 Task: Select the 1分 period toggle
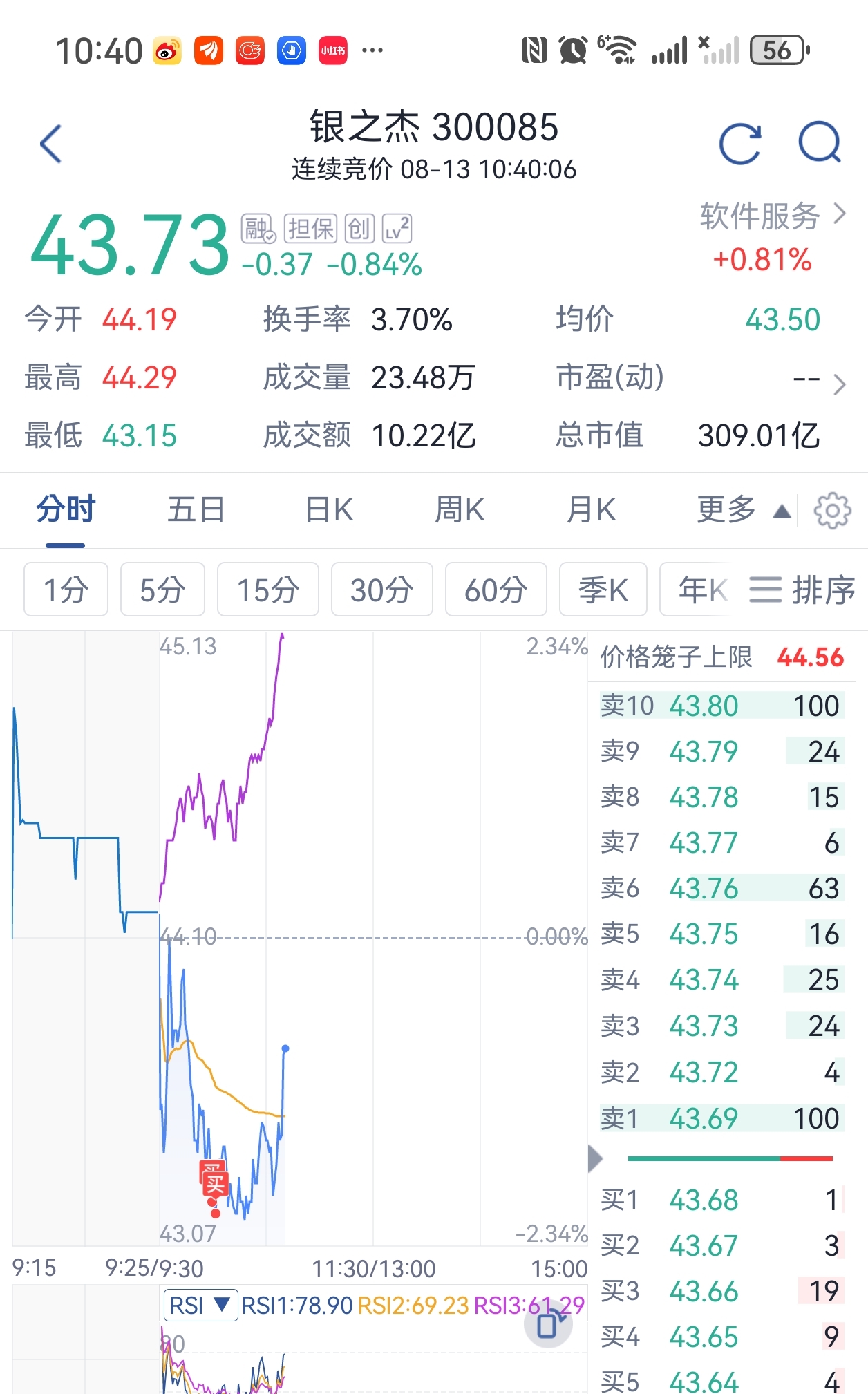coord(66,590)
